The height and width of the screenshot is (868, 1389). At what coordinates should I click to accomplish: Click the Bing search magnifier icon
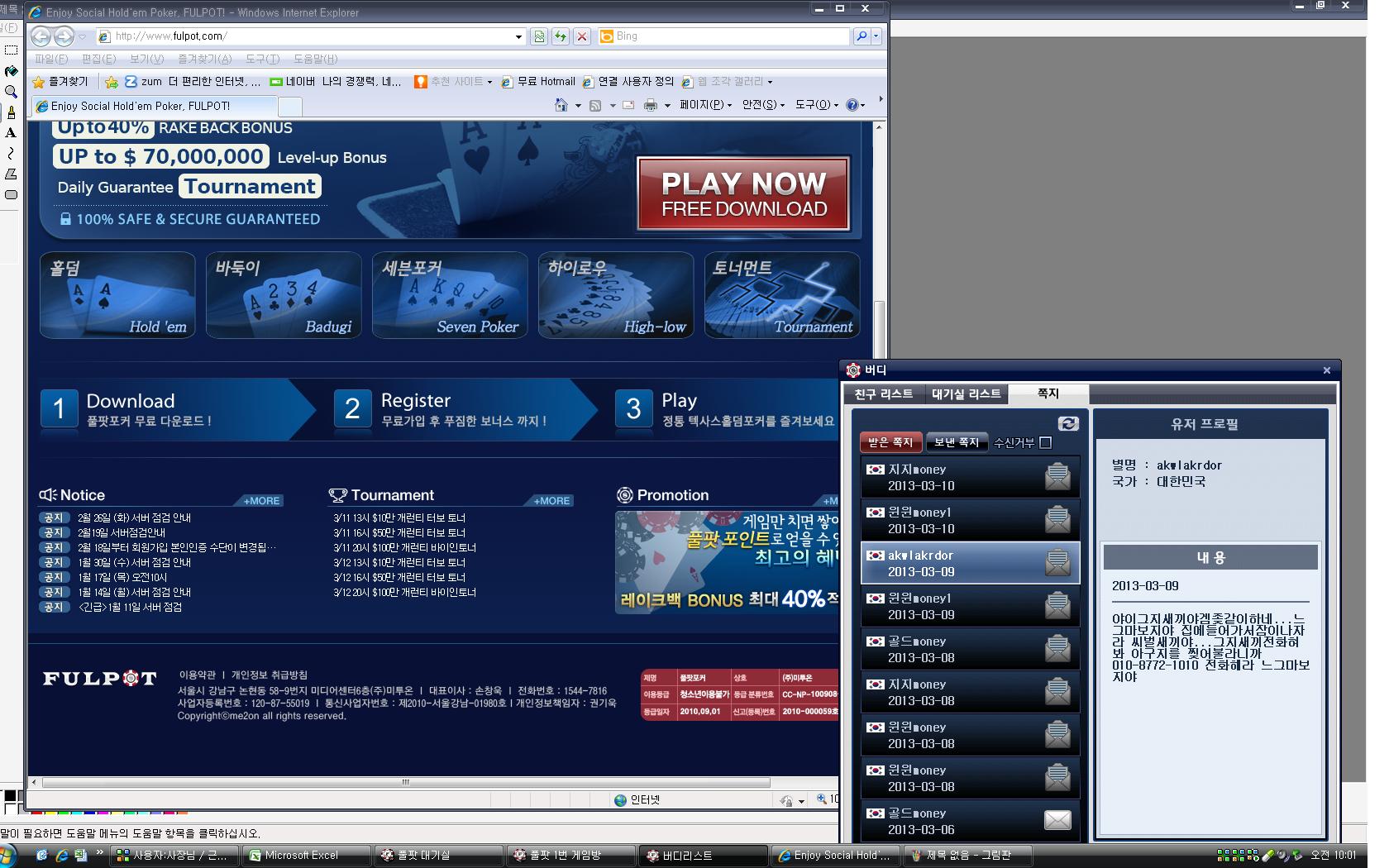click(x=861, y=36)
